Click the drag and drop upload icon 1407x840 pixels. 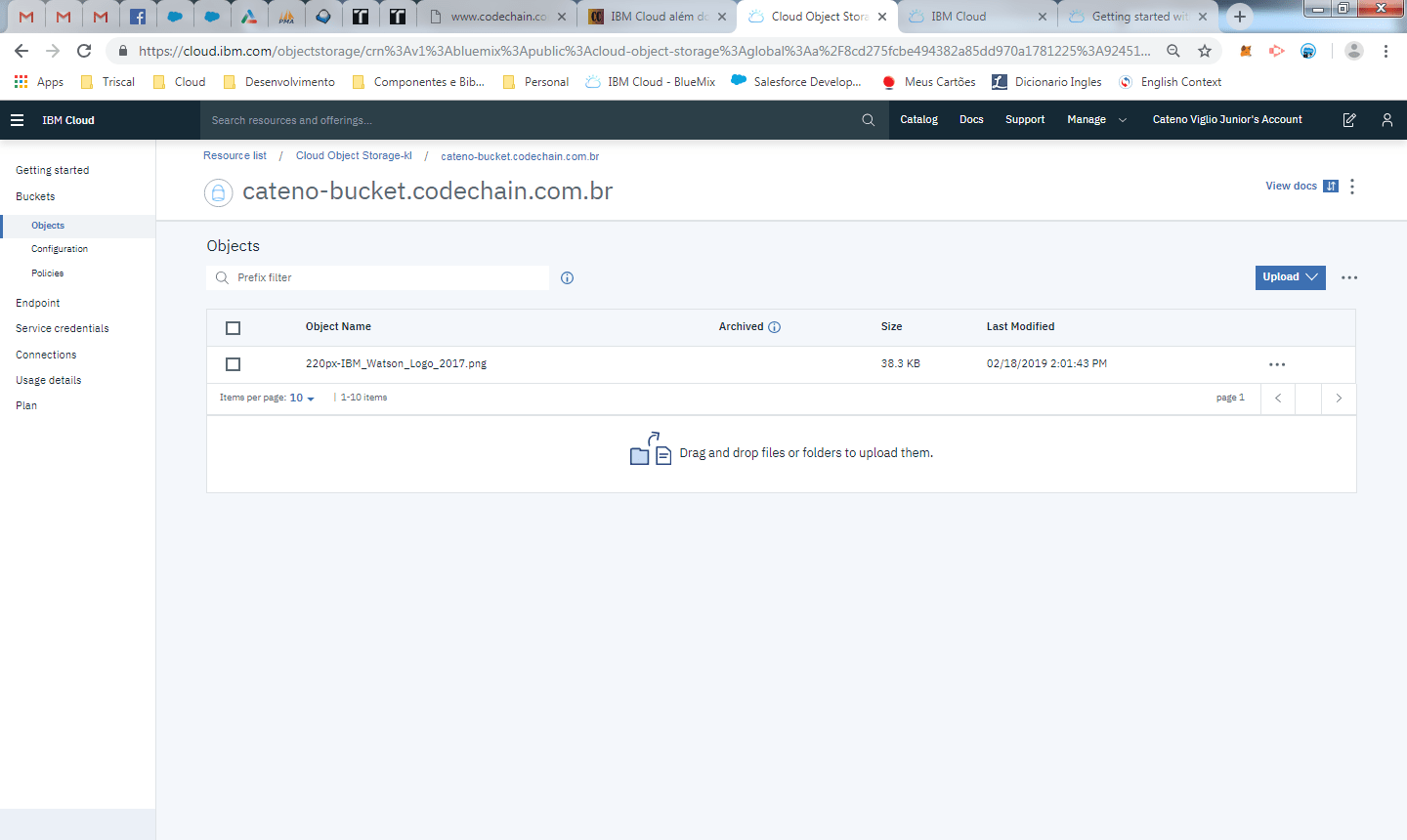[651, 449]
